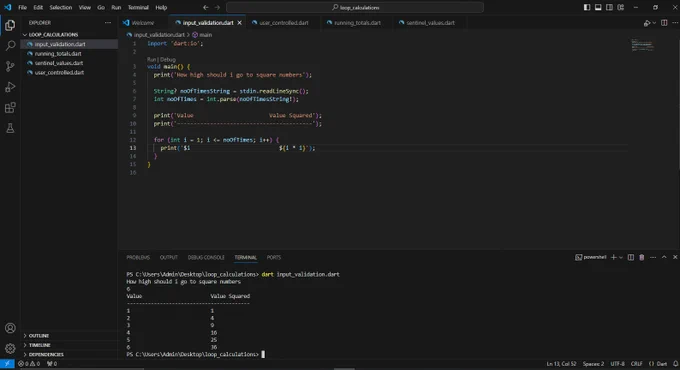The width and height of the screenshot is (680, 370).
Task: Open the Go menu
Action: pyautogui.click(x=101, y=7)
